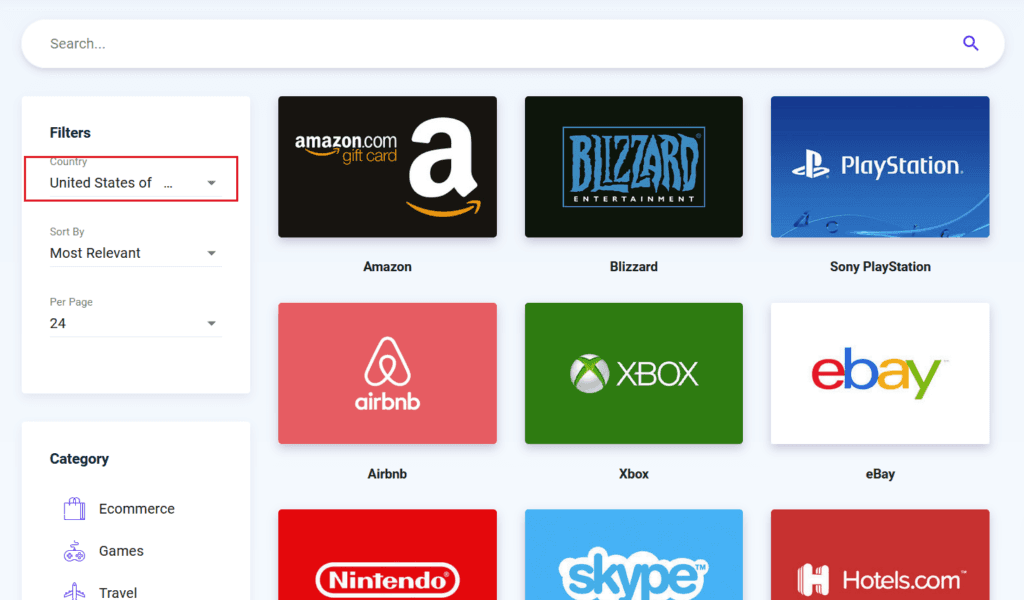Select the Travel airplane icon
The image size is (1024, 600).
click(x=74, y=592)
